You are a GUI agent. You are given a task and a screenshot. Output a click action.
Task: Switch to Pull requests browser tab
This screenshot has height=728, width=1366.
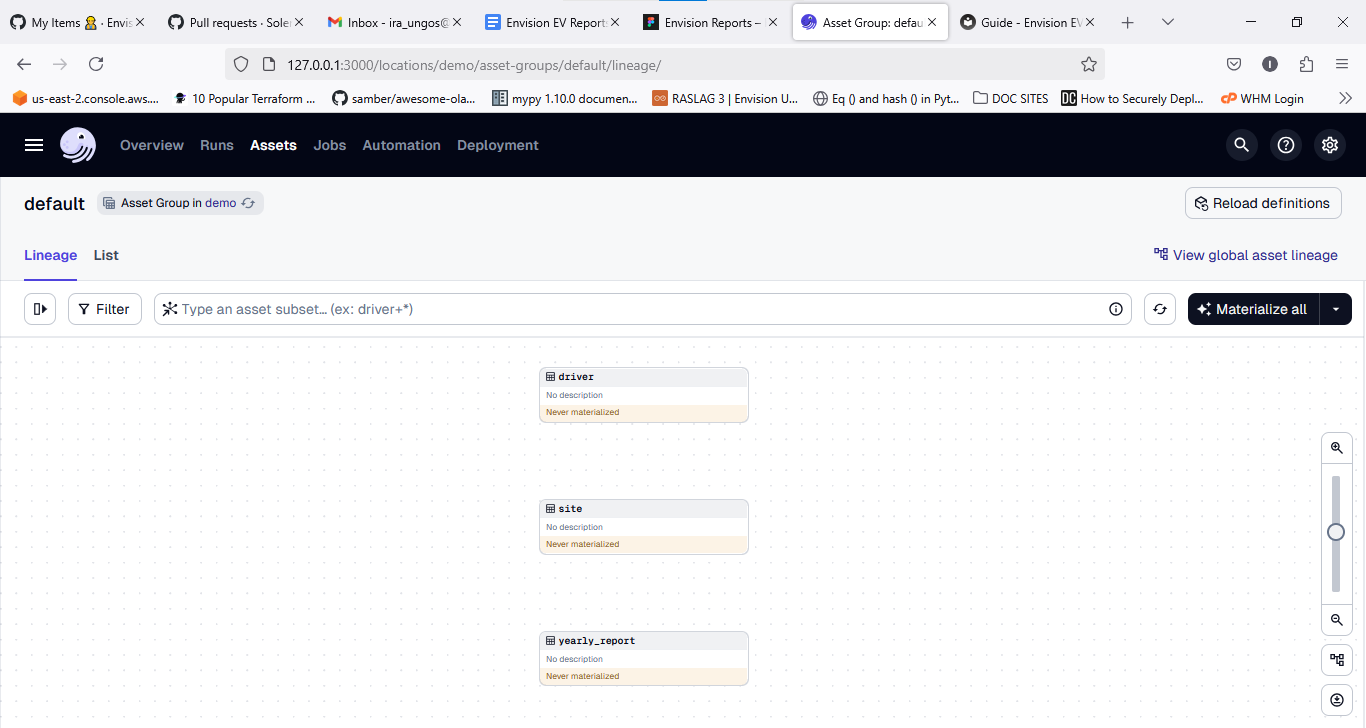pyautogui.click(x=235, y=22)
